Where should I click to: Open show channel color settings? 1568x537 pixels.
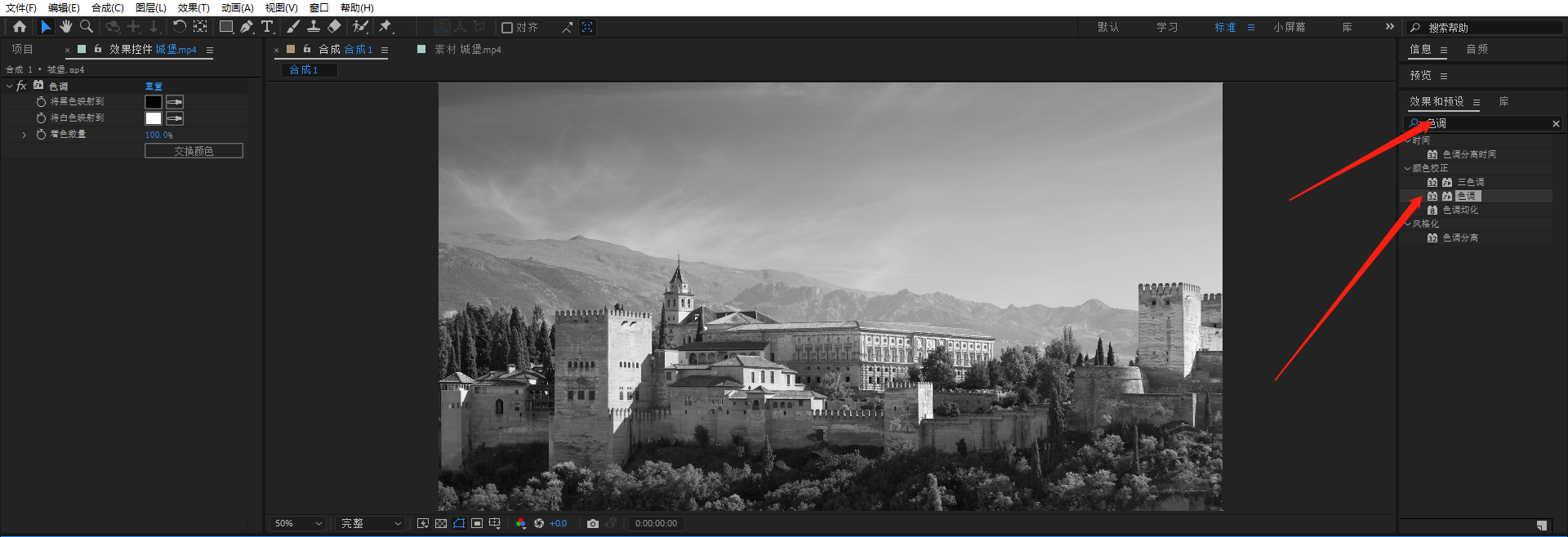(x=521, y=523)
